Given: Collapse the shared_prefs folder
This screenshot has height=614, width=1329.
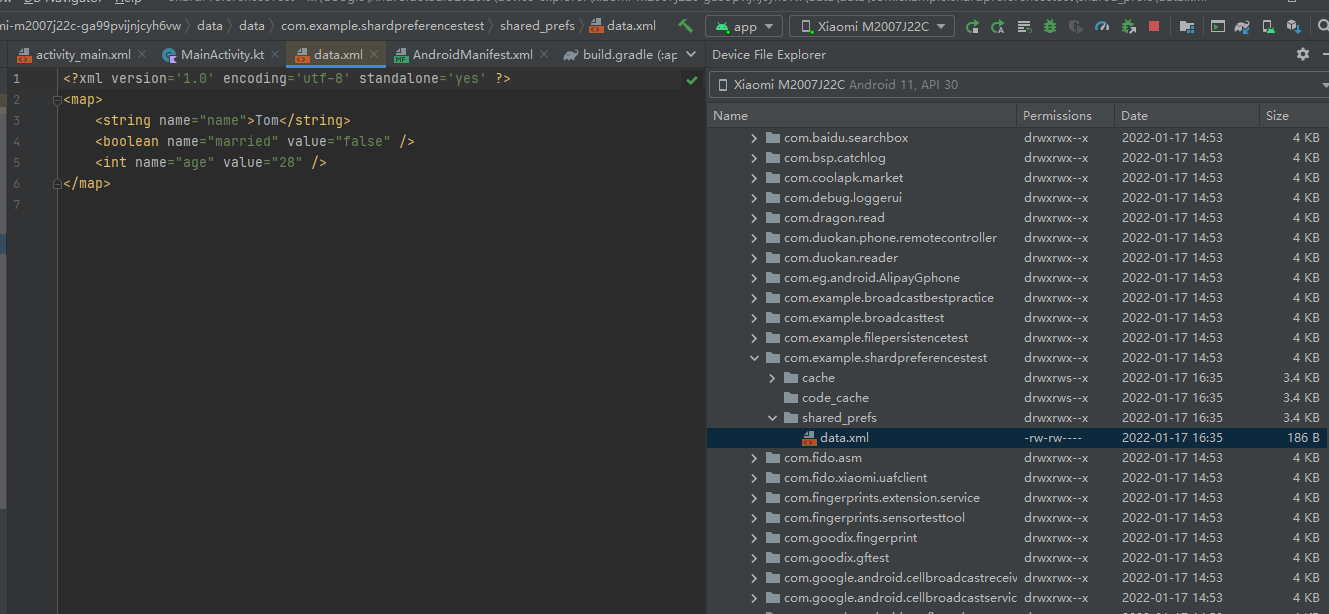Looking at the screenshot, I should pos(772,418).
